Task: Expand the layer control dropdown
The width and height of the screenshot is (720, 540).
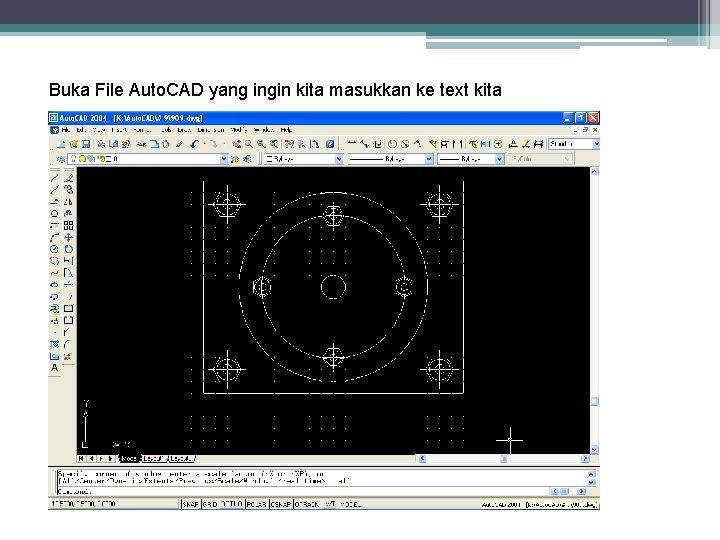Action: (224, 159)
